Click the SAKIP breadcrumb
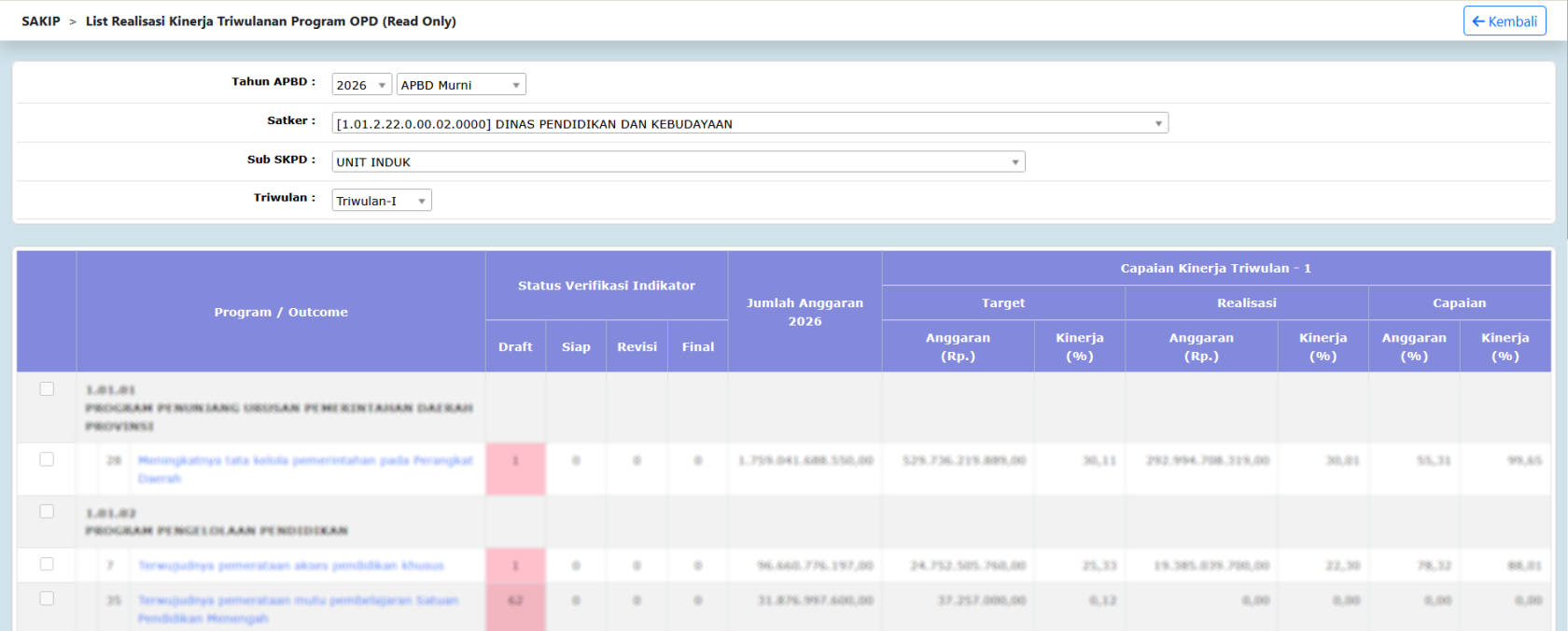Screen dimensions: 1568x631 (41, 21)
